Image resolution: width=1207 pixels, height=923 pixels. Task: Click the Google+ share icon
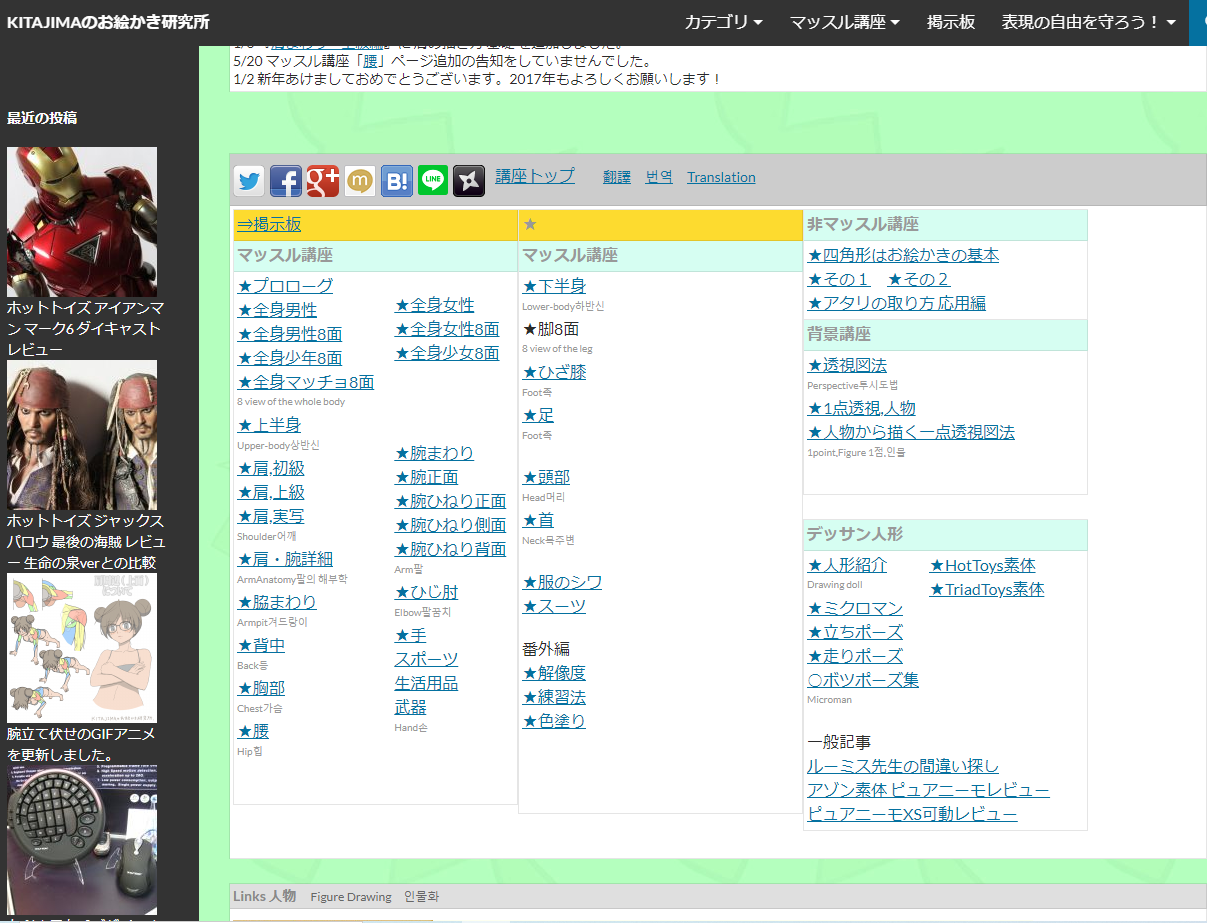click(323, 180)
